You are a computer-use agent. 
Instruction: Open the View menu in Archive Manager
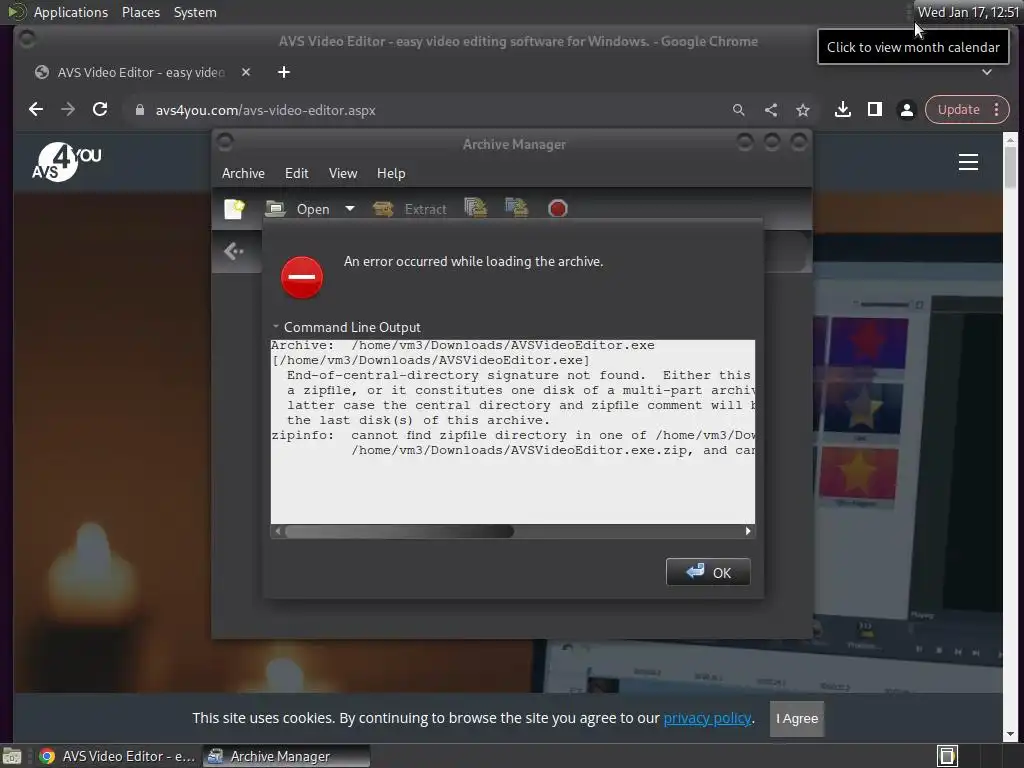[343, 174]
